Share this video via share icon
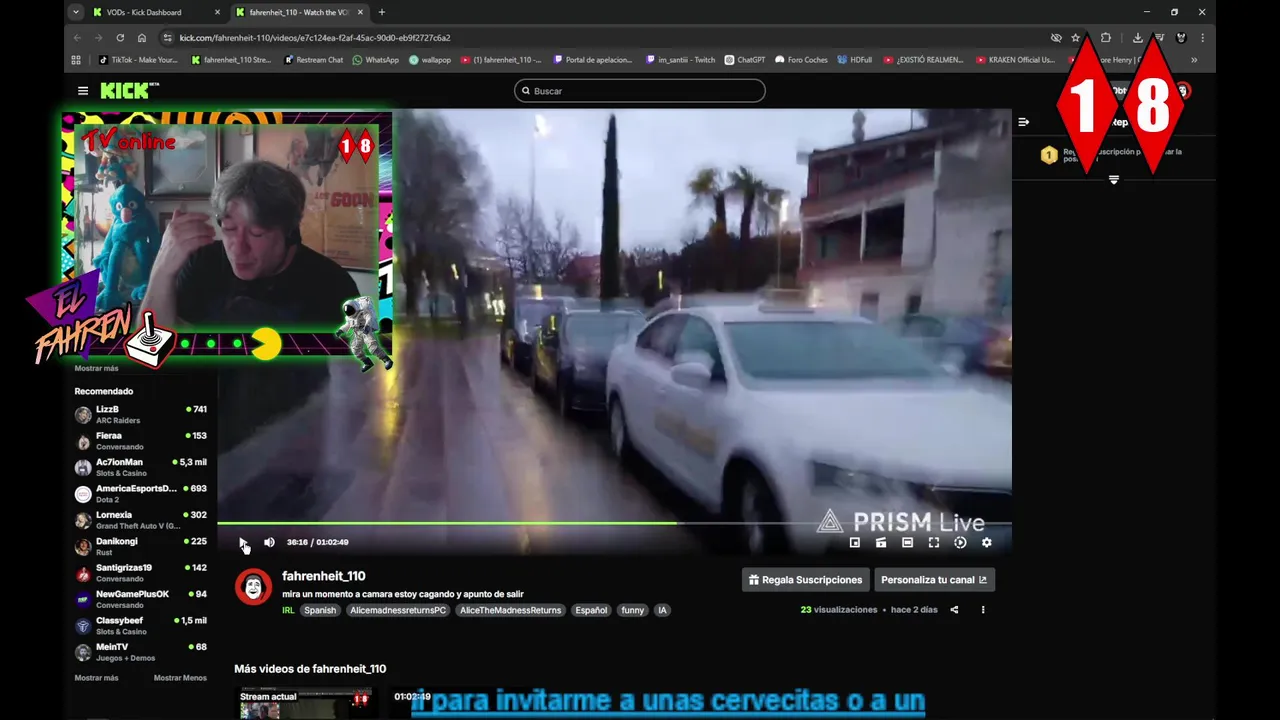 tap(954, 610)
